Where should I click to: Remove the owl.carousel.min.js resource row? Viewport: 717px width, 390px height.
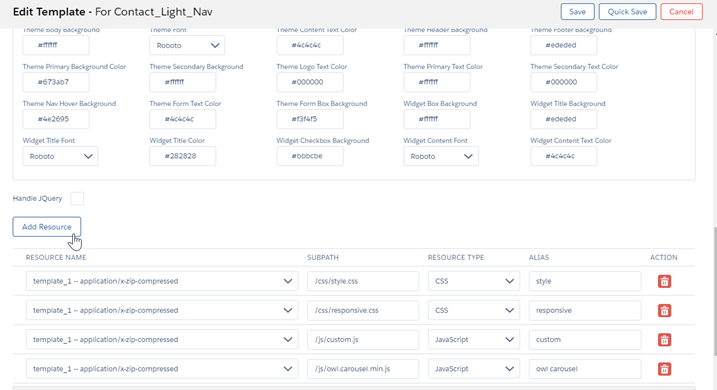pyautogui.click(x=664, y=369)
